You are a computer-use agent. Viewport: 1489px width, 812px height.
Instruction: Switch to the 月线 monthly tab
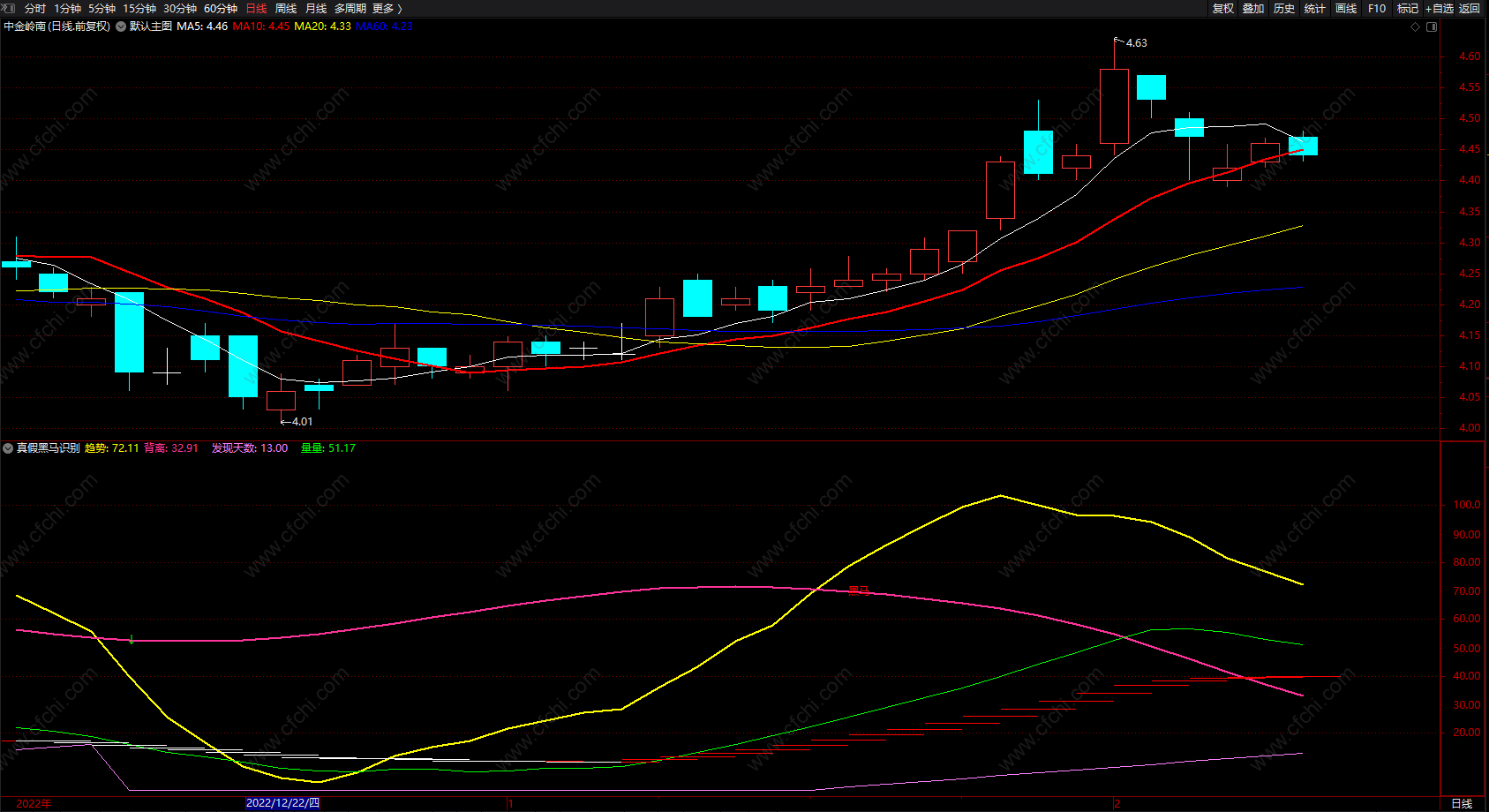point(316,9)
